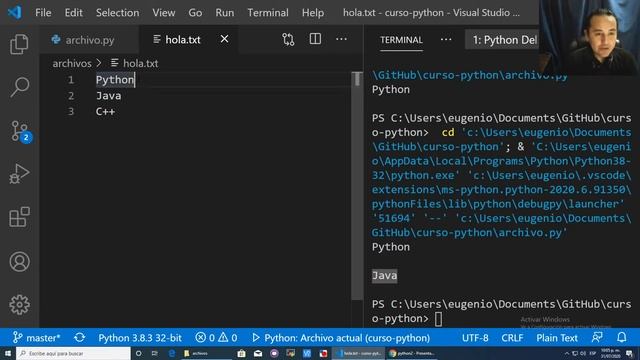Open the File menu
This screenshot has height=360, width=640.
(43, 13)
